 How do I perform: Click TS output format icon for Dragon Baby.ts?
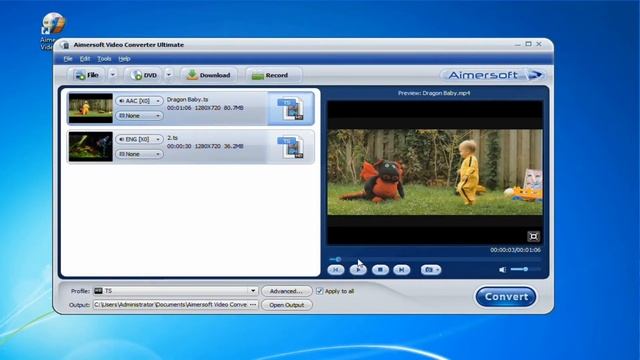291,109
